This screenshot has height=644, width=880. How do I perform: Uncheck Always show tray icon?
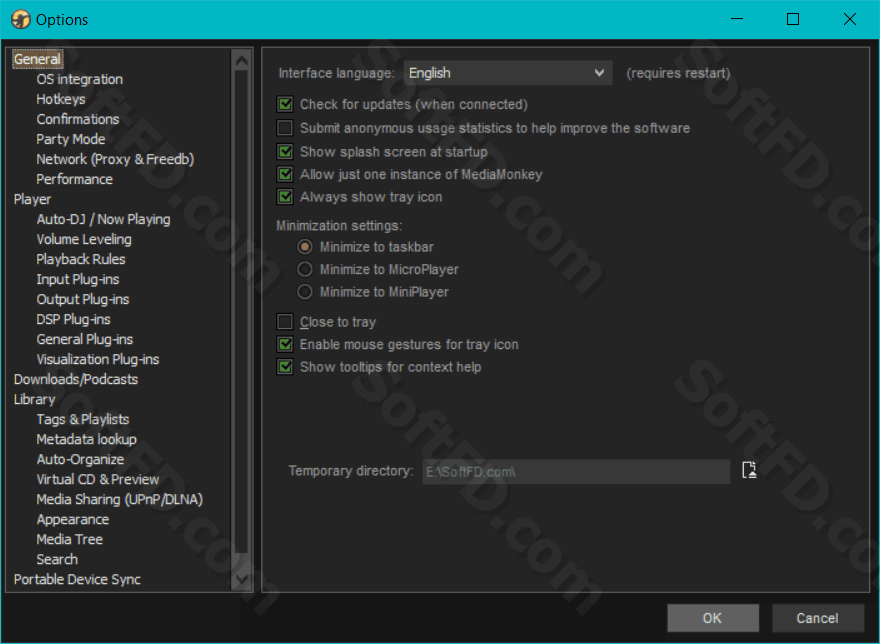285,197
